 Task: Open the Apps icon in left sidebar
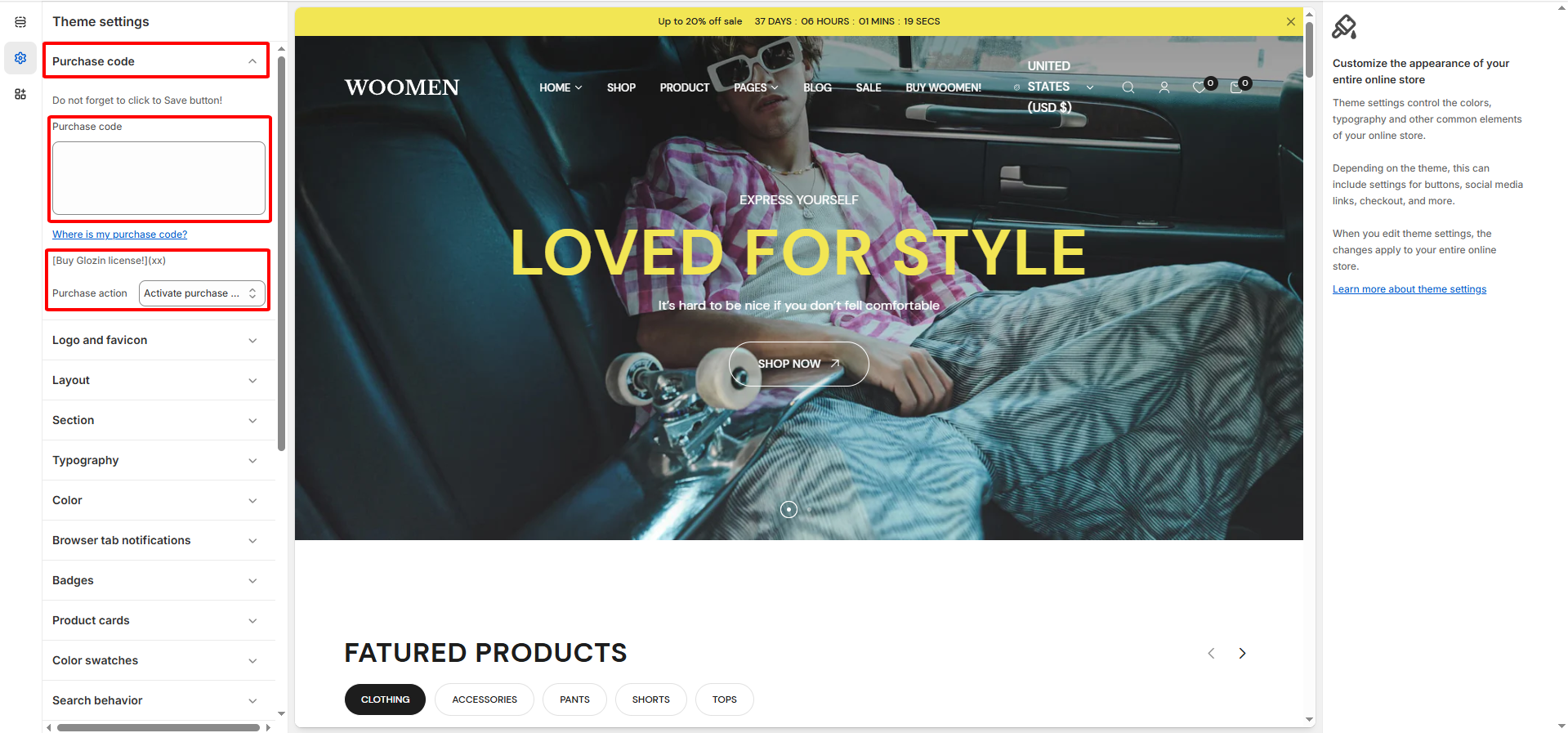pyautogui.click(x=20, y=94)
